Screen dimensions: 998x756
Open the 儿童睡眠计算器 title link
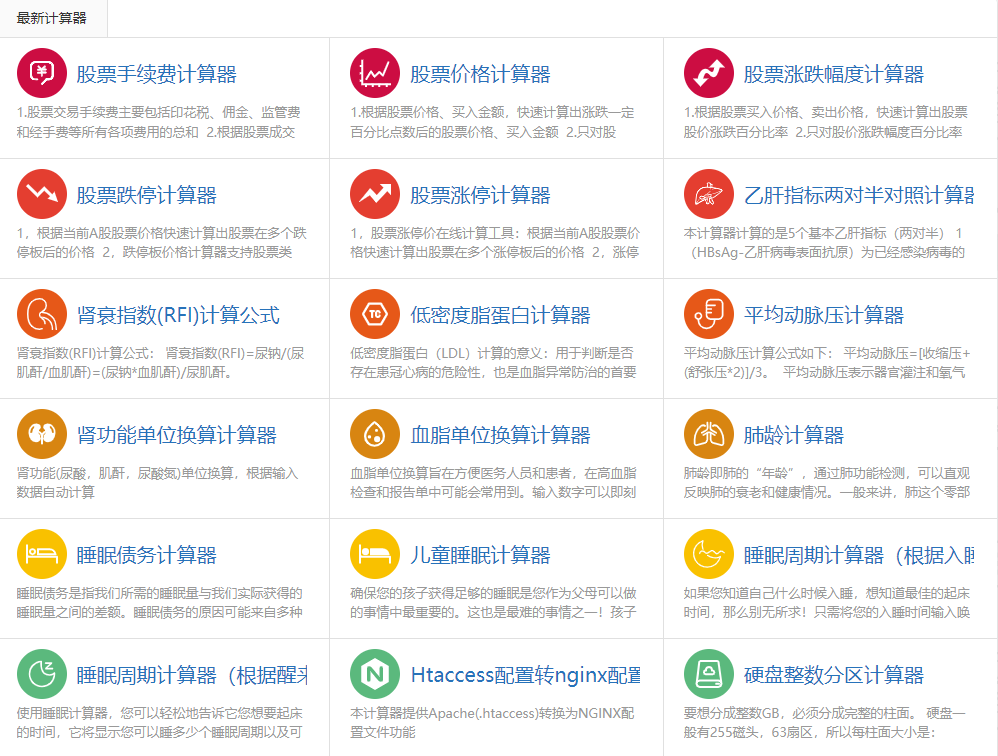pos(480,556)
